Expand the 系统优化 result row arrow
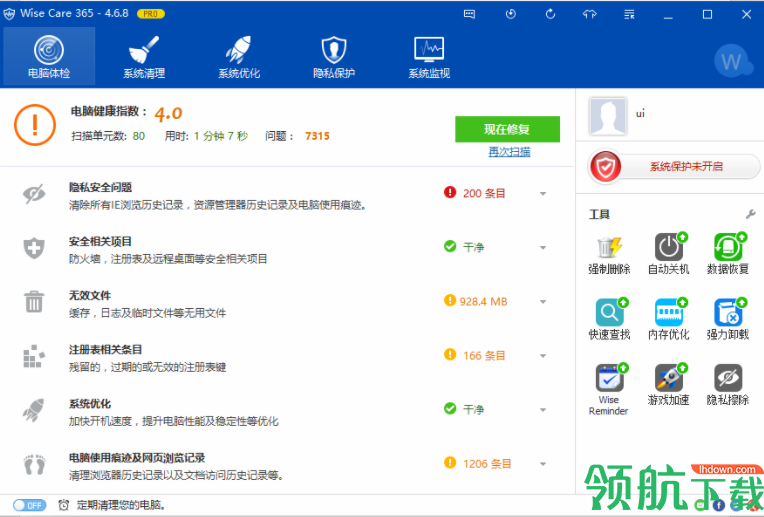 tap(543, 410)
